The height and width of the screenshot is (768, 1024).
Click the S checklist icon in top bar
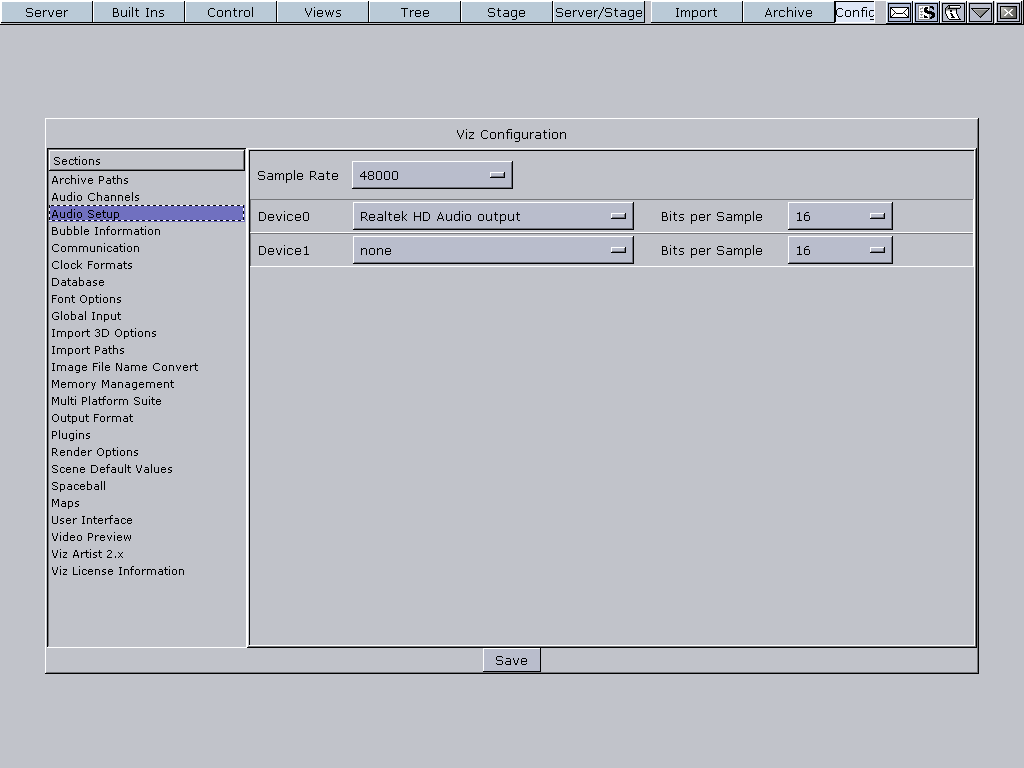(927, 12)
